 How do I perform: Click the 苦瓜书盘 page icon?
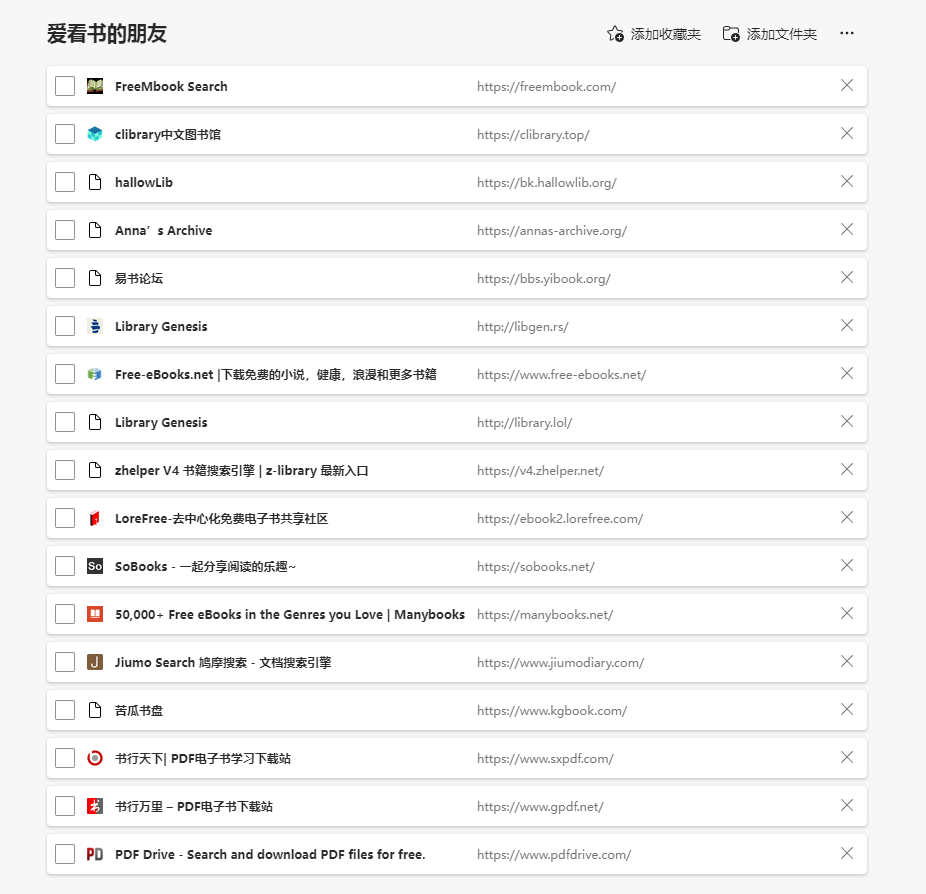point(95,710)
